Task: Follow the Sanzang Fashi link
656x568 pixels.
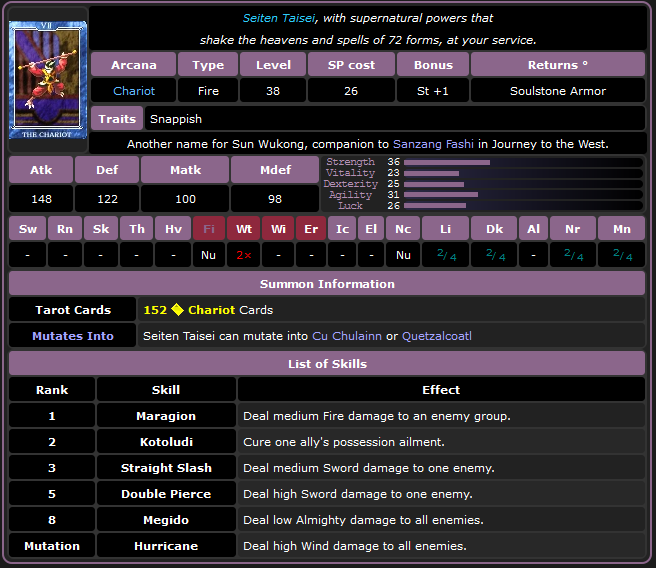Action: [x=436, y=144]
